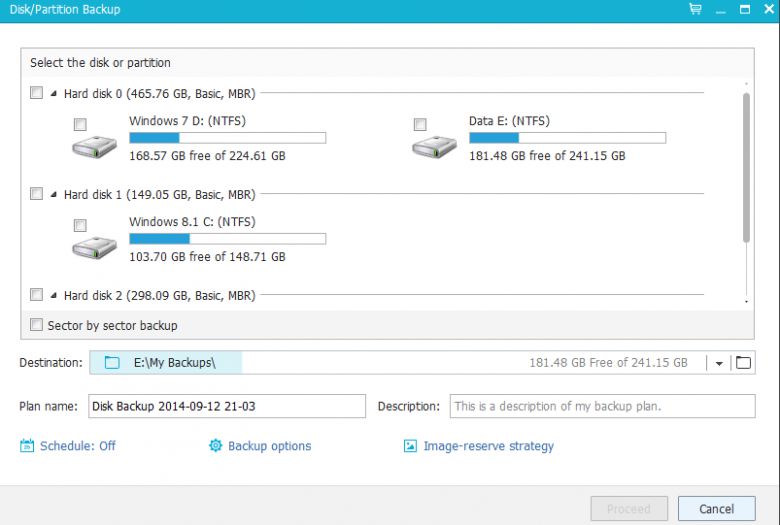Check the Hard disk 2 checkbox
Image resolution: width=780 pixels, height=525 pixels.
coord(36,295)
